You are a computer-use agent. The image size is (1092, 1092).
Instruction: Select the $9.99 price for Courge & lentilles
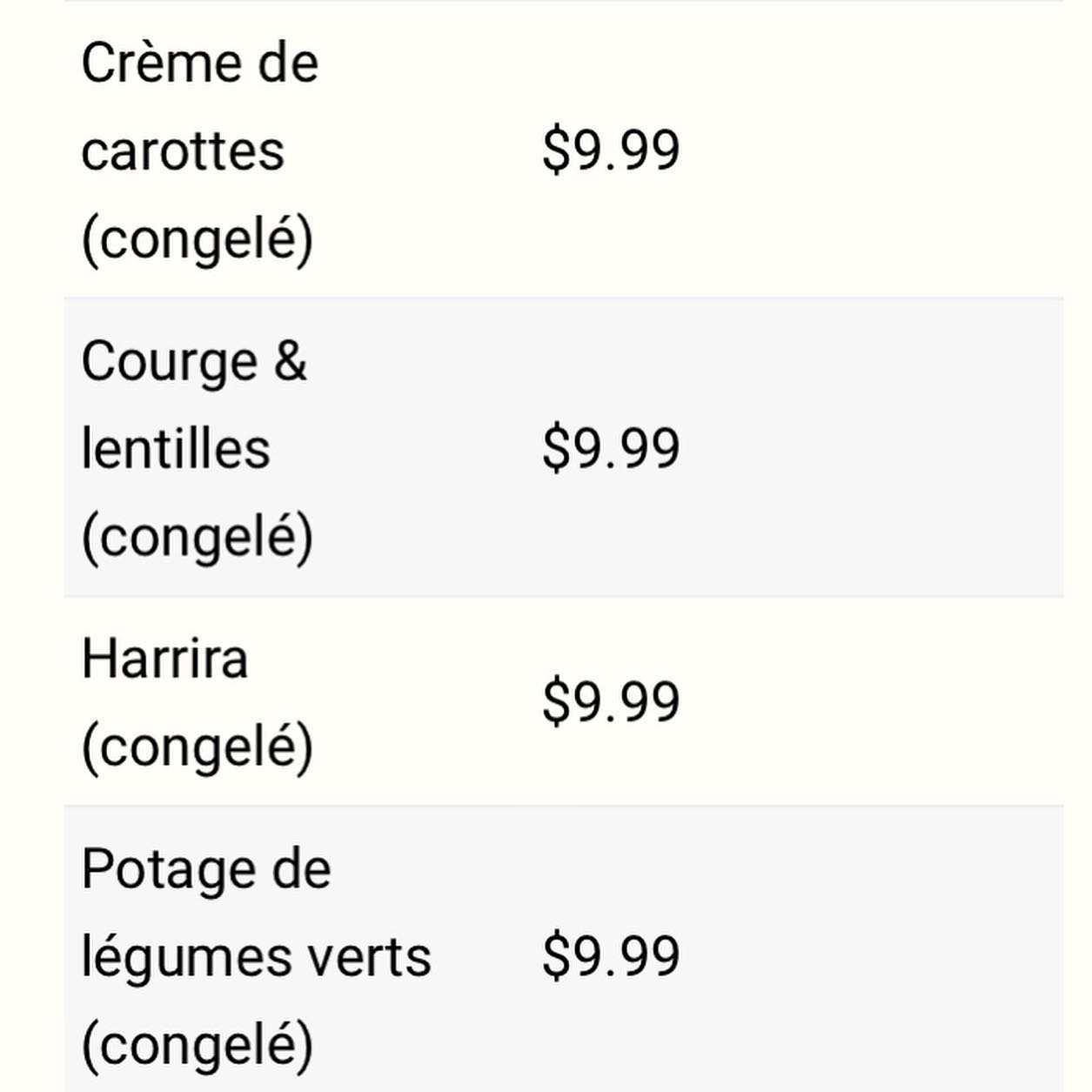point(610,448)
